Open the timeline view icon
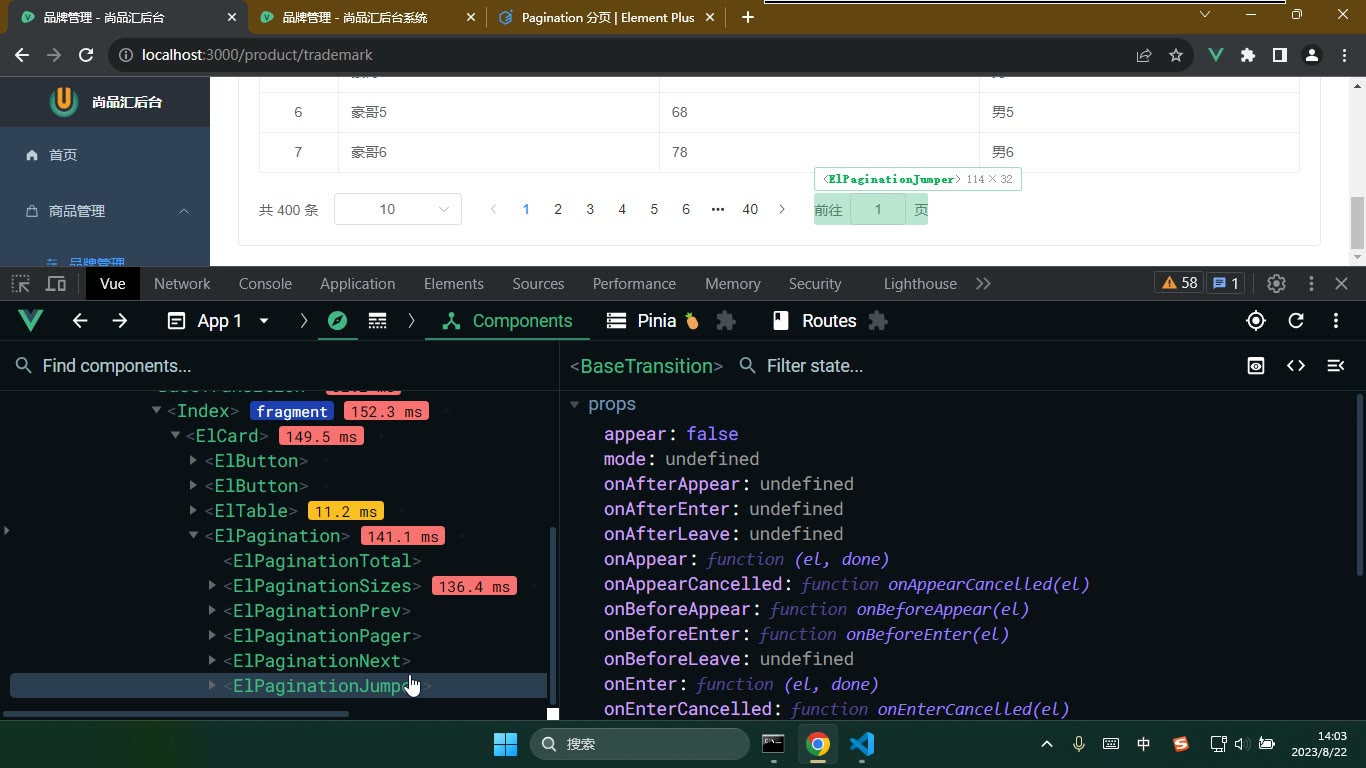 (x=377, y=321)
